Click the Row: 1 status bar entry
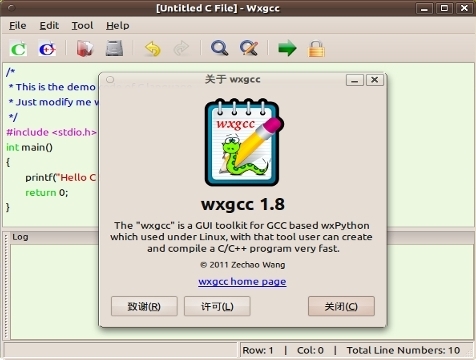 (258, 350)
